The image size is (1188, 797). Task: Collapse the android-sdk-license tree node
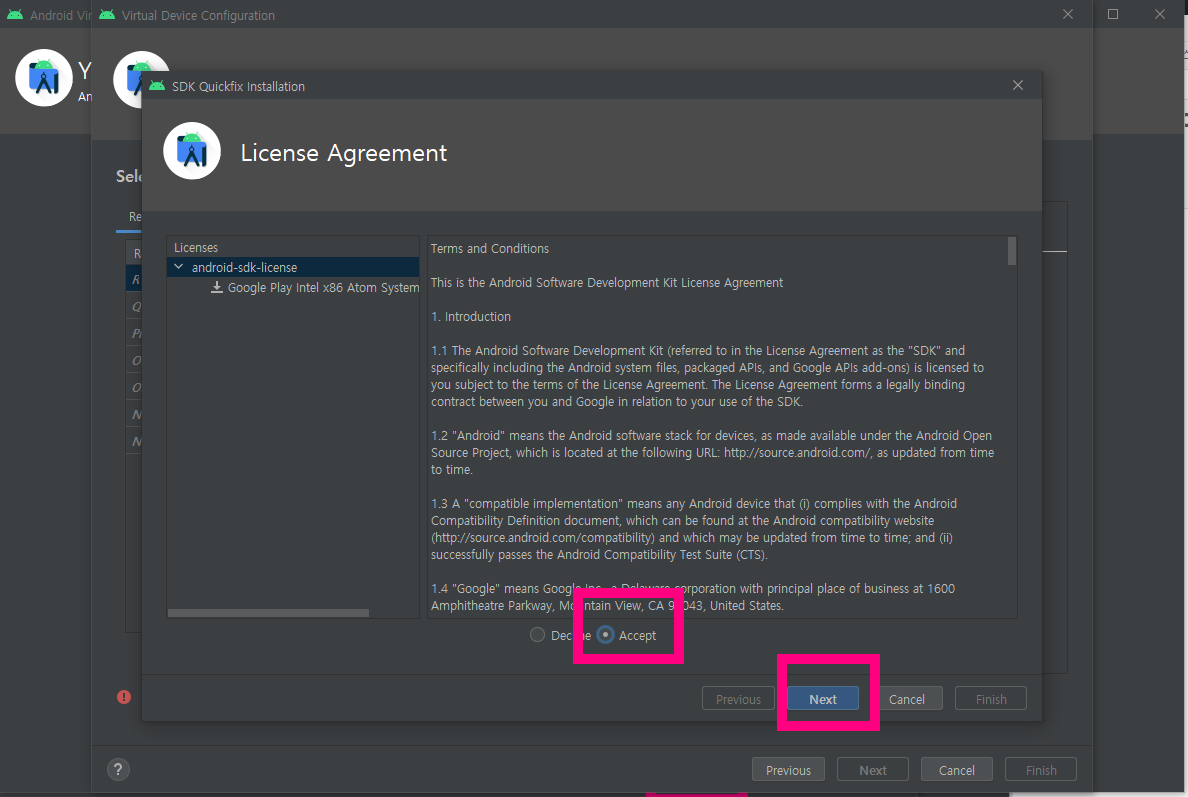pyautogui.click(x=179, y=267)
